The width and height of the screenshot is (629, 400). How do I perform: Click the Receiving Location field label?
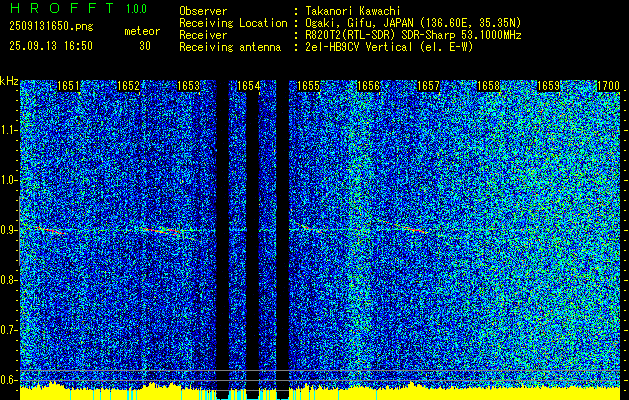[233, 23]
